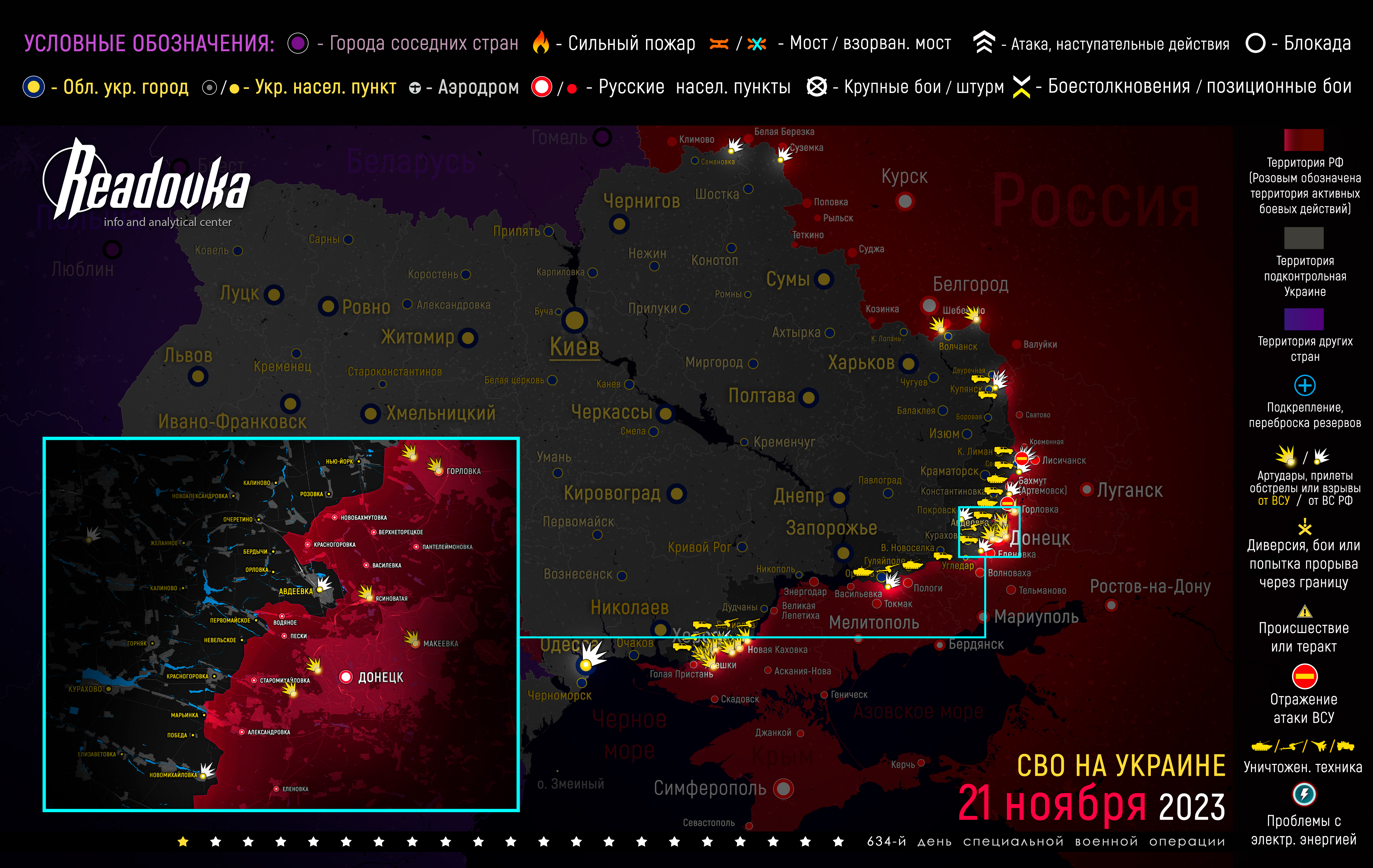1373x868 pixels.
Task: Click the 'Чернигов' label
Action: point(641,201)
